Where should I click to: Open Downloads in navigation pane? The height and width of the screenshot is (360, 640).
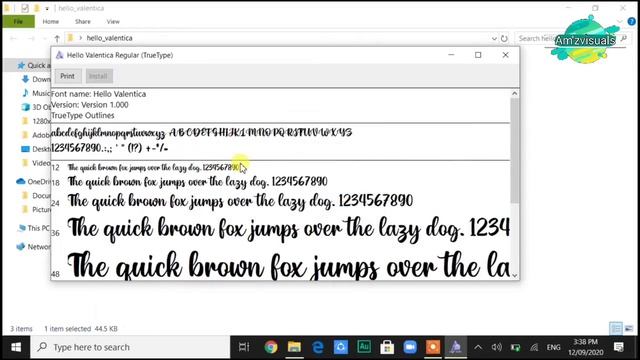(x=36, y=79)
